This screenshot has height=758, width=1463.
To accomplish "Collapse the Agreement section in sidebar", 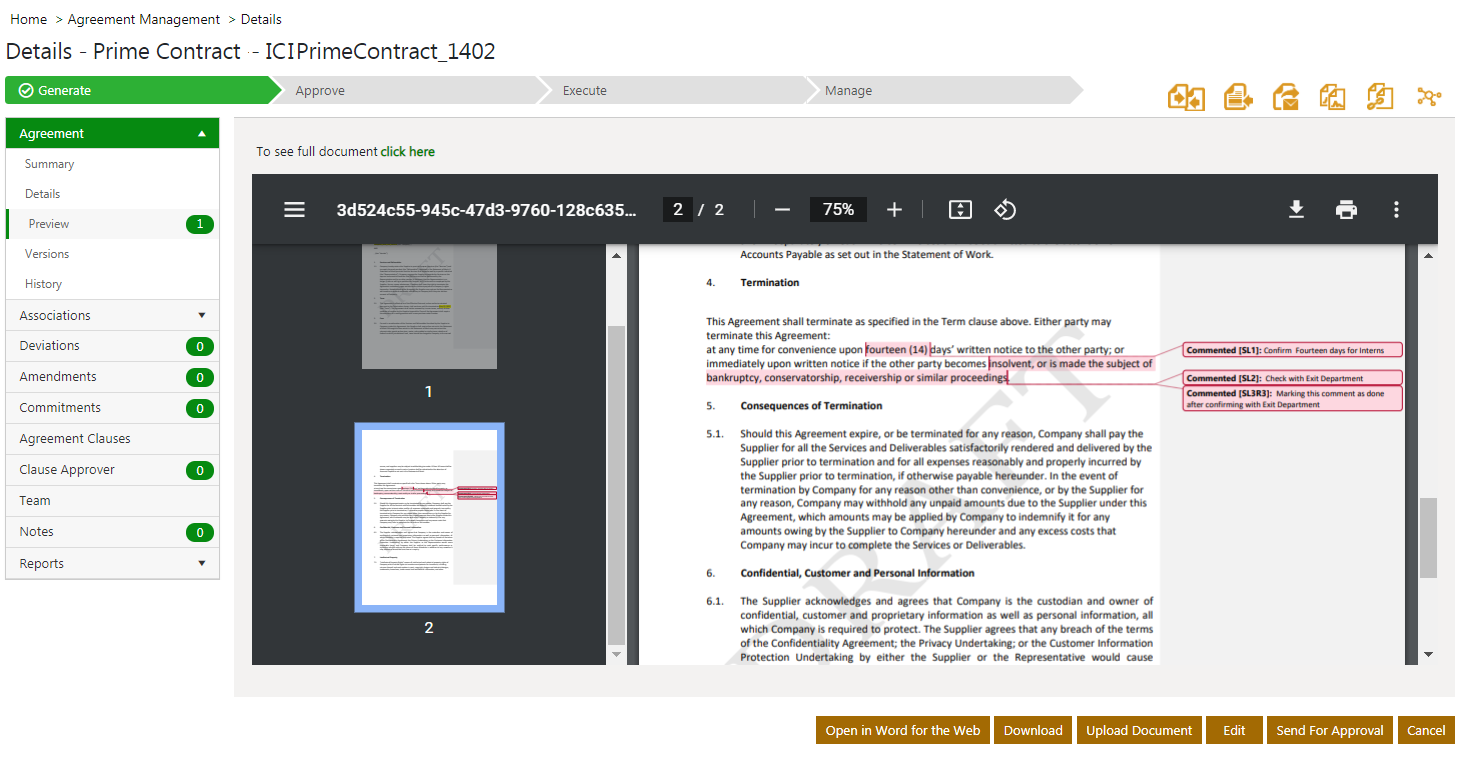I will tap(201, 134).
